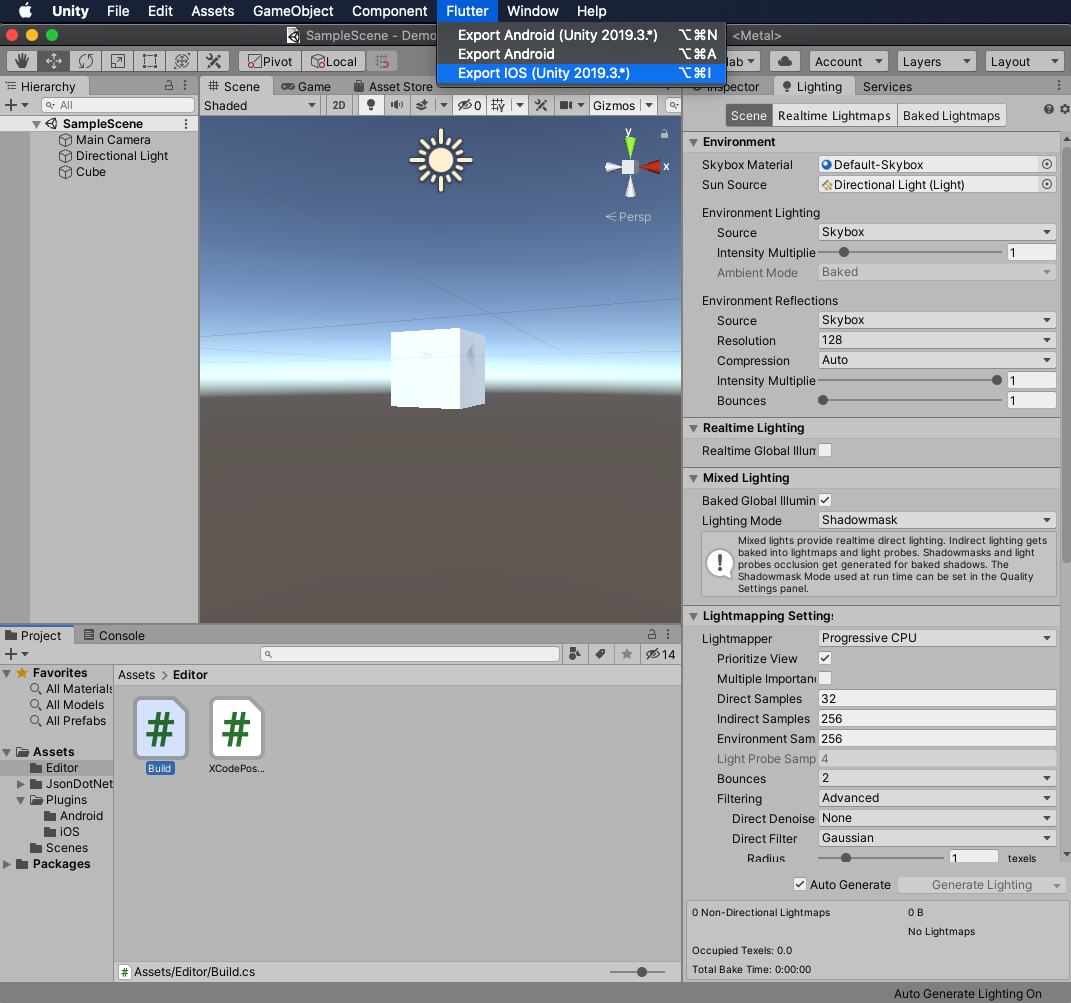Select the Rotate tool
The width and height of the screenshot is (1071, 1003).
click(85, 61)
